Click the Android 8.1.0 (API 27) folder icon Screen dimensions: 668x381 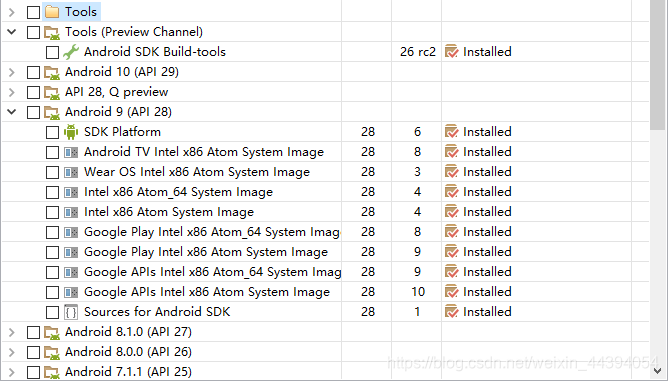(x=52, y=332)
